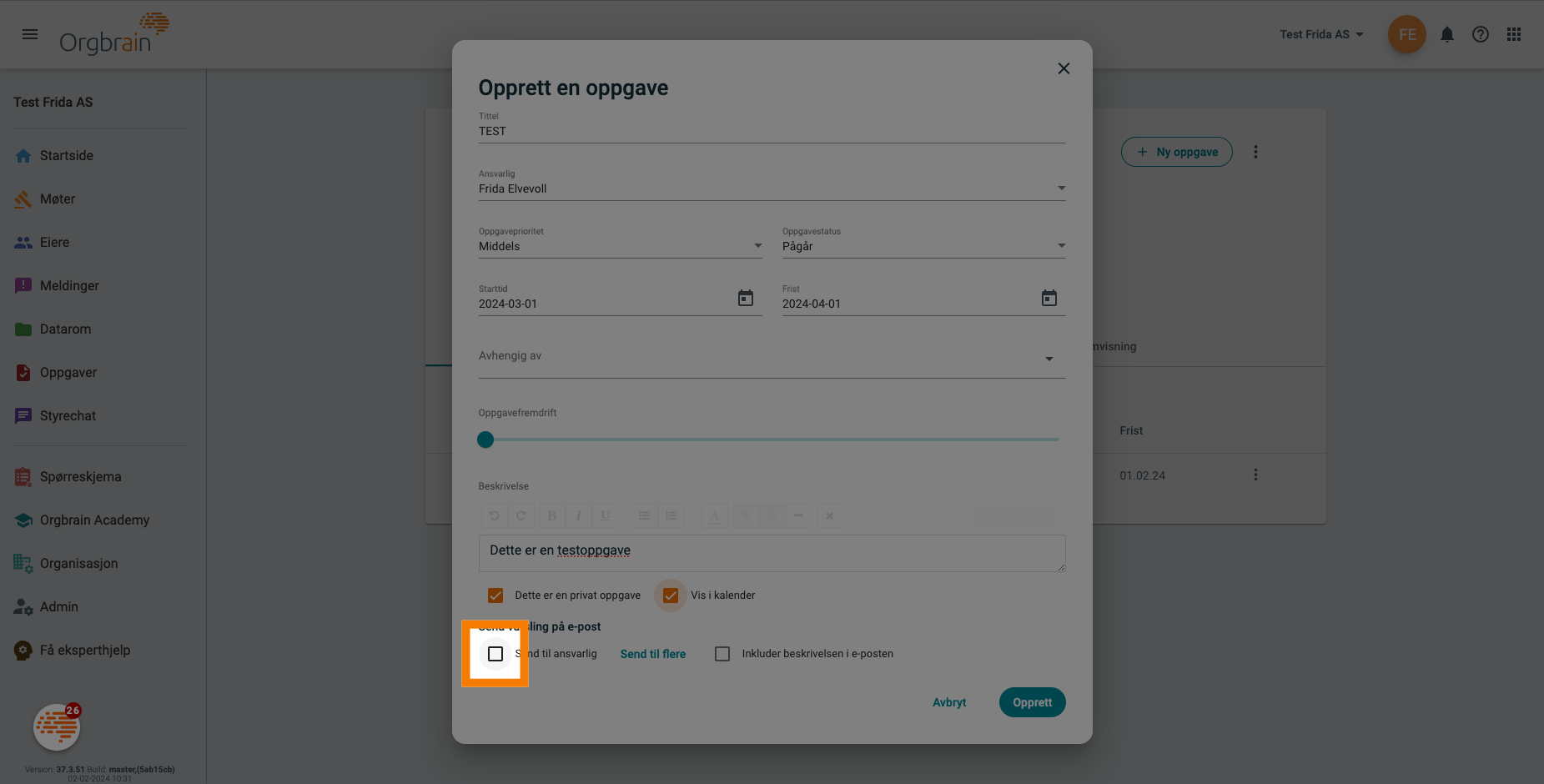
Task: Uncheck Dette er en privat oppgave
Action: coord(495,596)
